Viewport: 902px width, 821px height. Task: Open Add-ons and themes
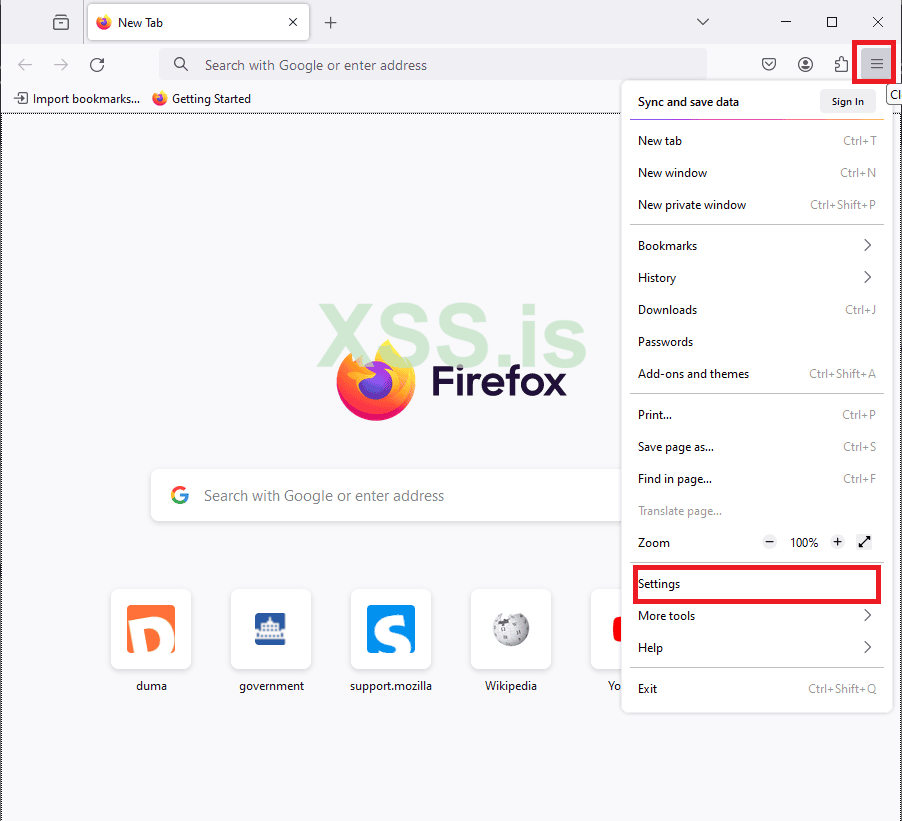(756, 374)
